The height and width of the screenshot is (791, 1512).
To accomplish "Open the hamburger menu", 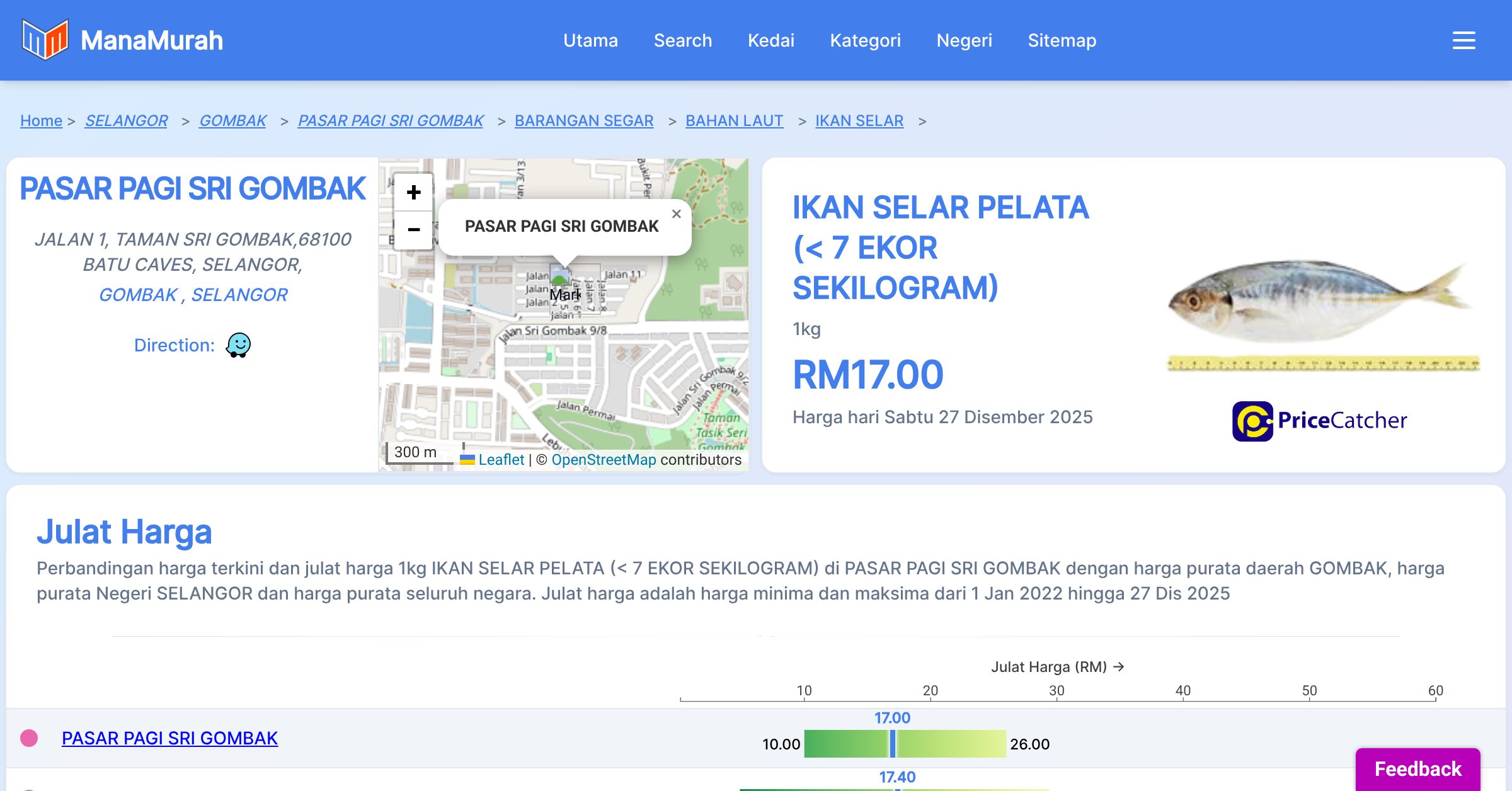I will point(1463,40).
